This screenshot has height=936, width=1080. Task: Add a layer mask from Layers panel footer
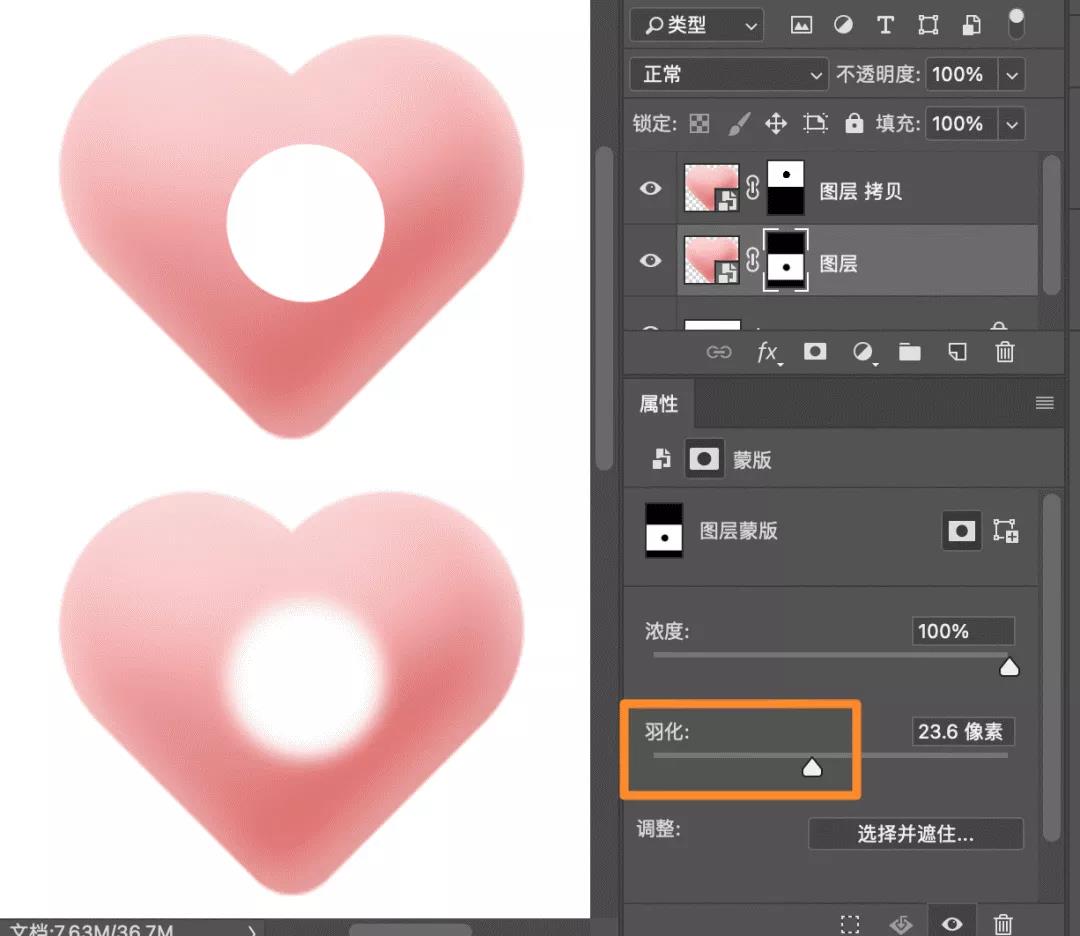[815, 352]
